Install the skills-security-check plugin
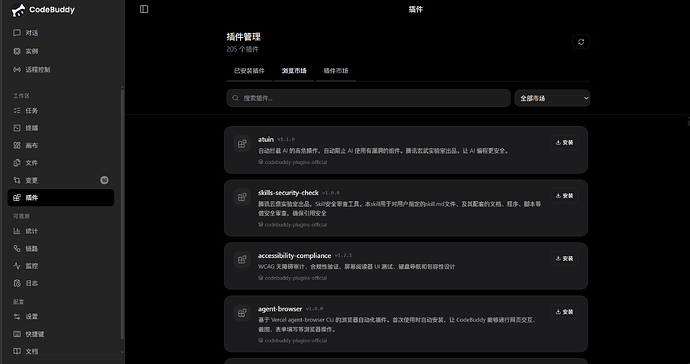This screenshot has width=690, height=364. pos(564,196)
